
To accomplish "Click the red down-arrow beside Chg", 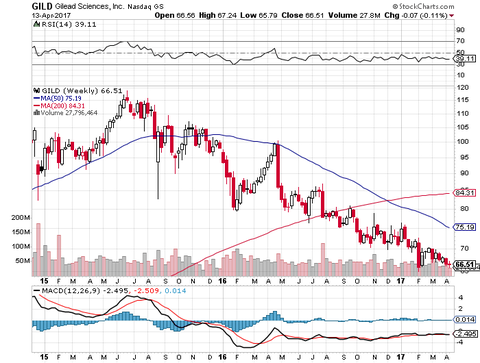I will point(452,16).
